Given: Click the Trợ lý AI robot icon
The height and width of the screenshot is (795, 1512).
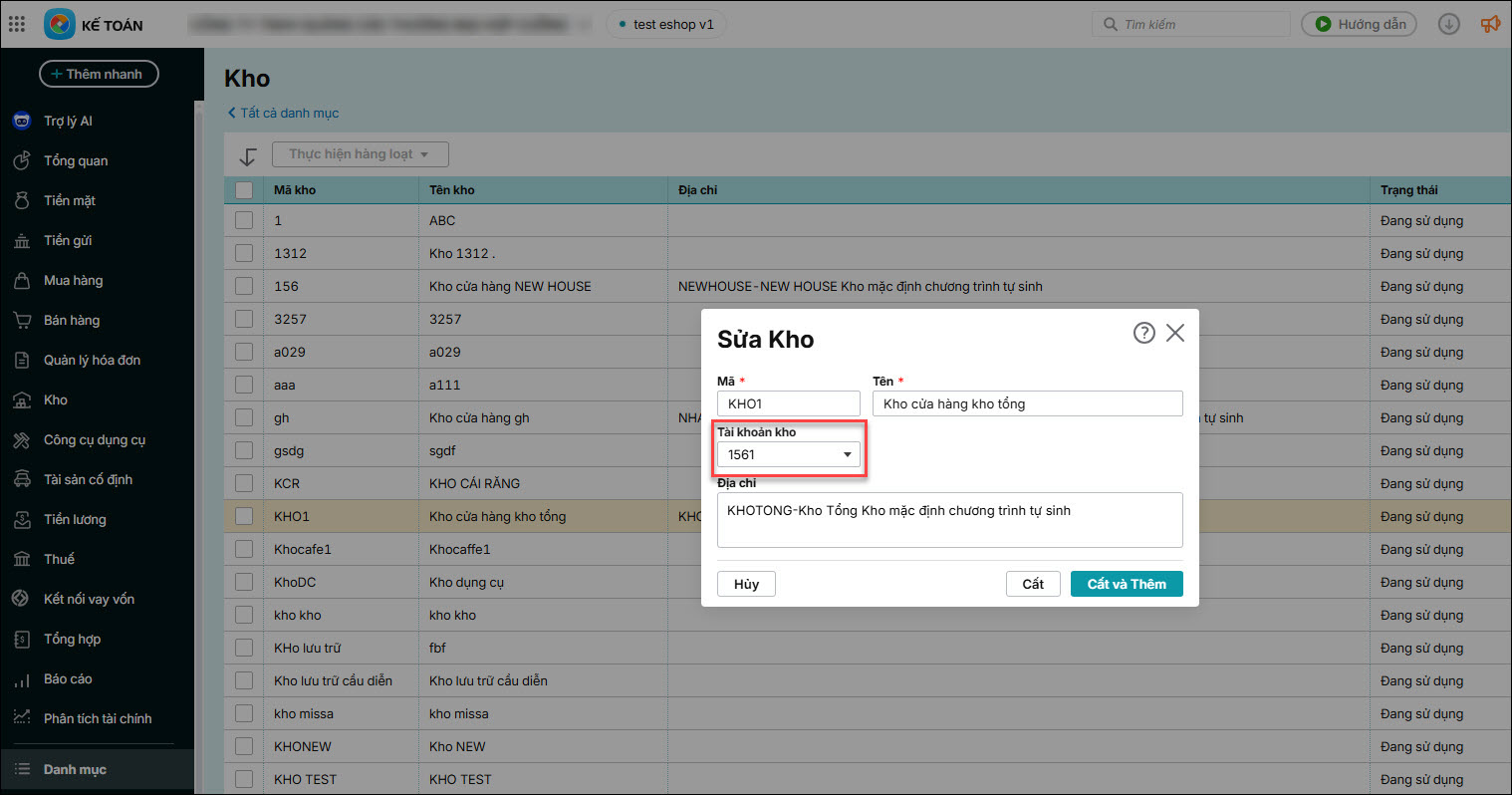Looking at the screenshot, I should click(x=22, y=121).
